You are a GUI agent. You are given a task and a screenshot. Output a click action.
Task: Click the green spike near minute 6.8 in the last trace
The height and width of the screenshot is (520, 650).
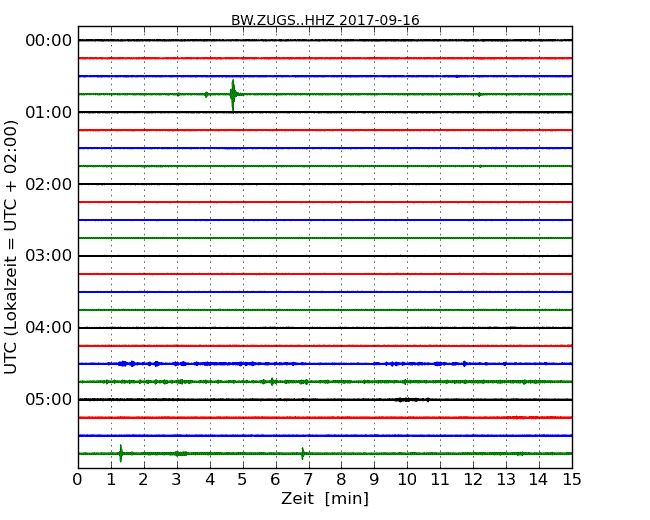pyautogui.click(x=303, y=453)
